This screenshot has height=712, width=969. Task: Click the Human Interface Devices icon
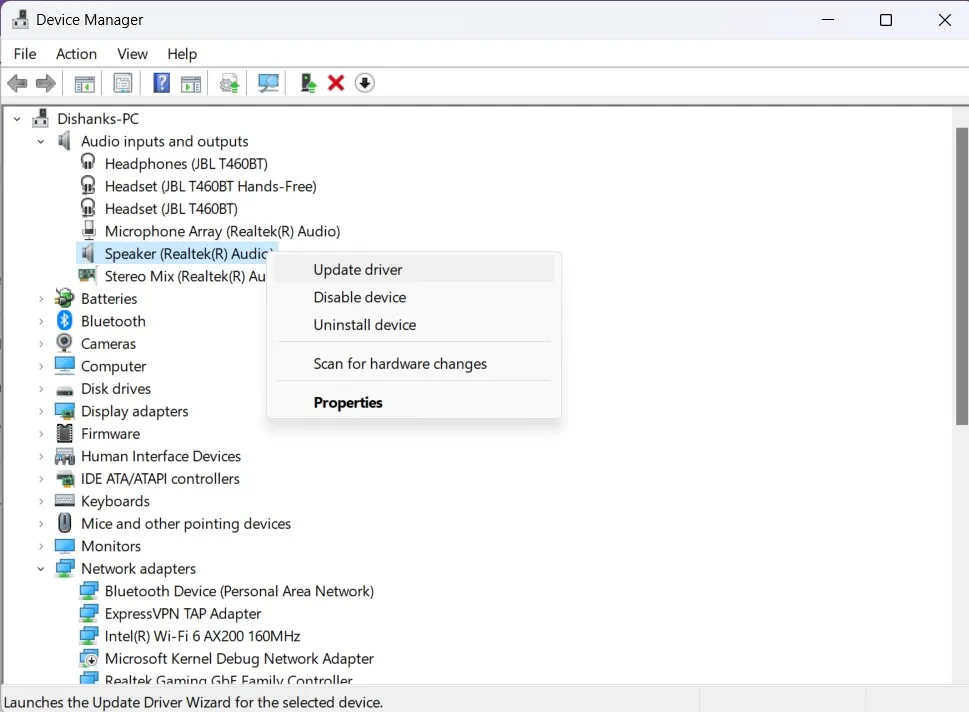pyautogui.click(x=64, y=456)
